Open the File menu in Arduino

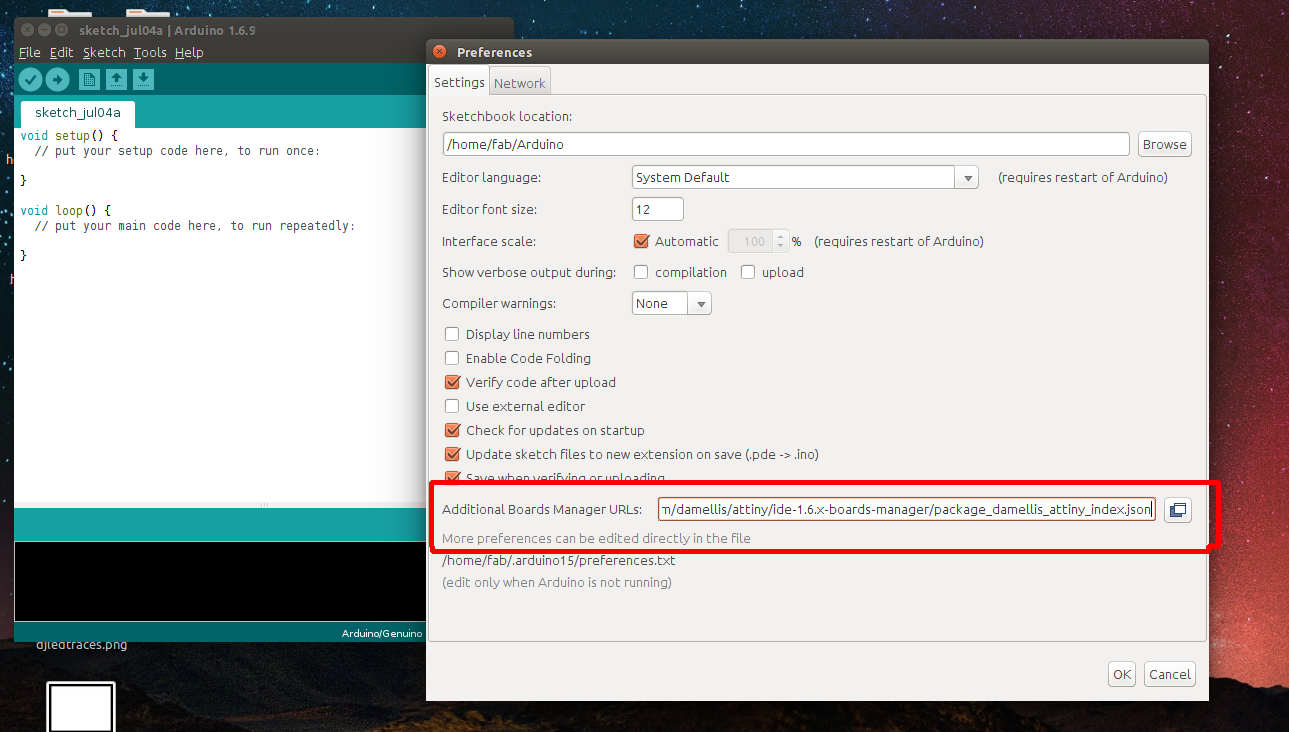point(29,52)
